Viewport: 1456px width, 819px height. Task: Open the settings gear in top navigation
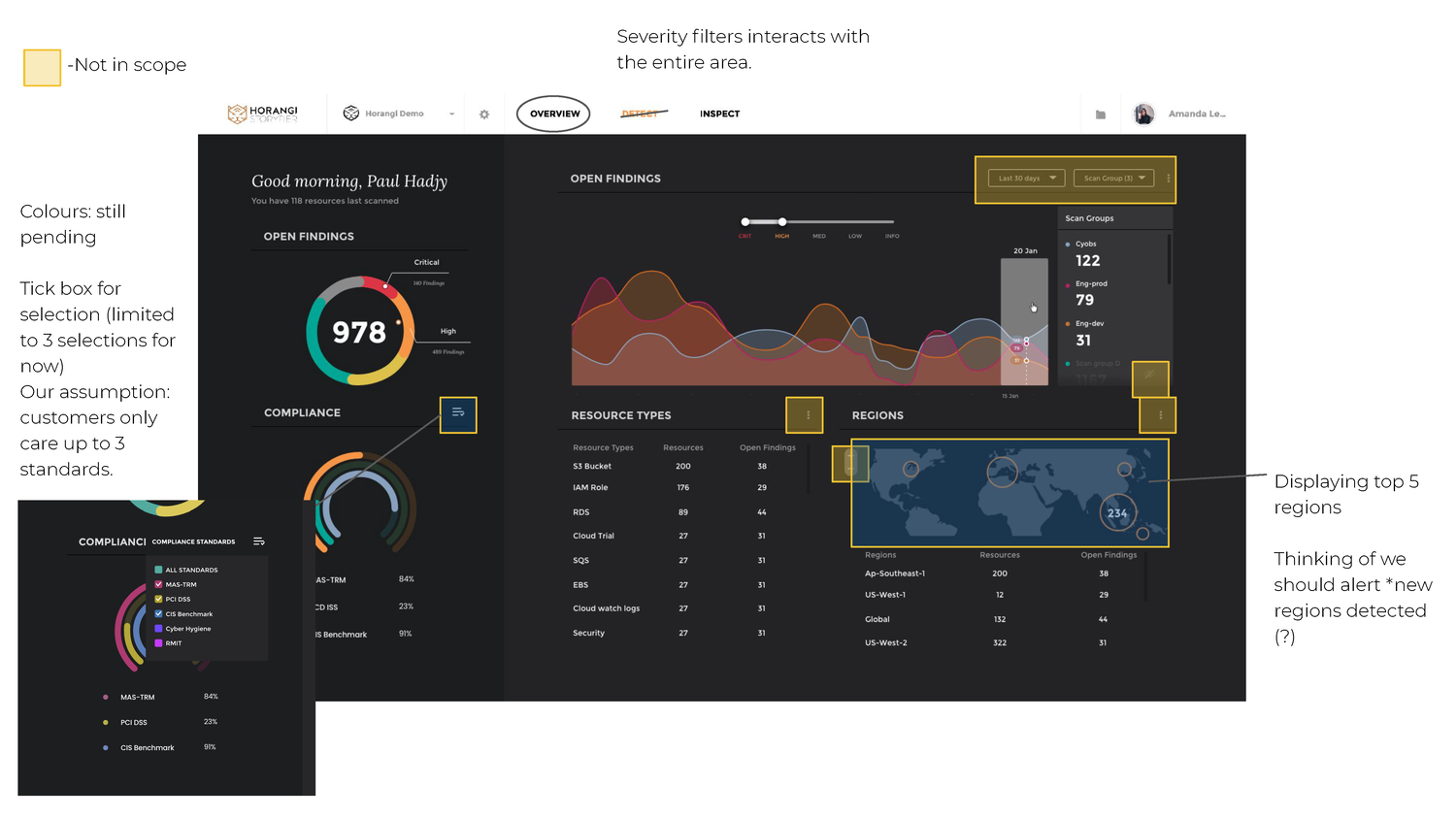[x=484, y=115]
